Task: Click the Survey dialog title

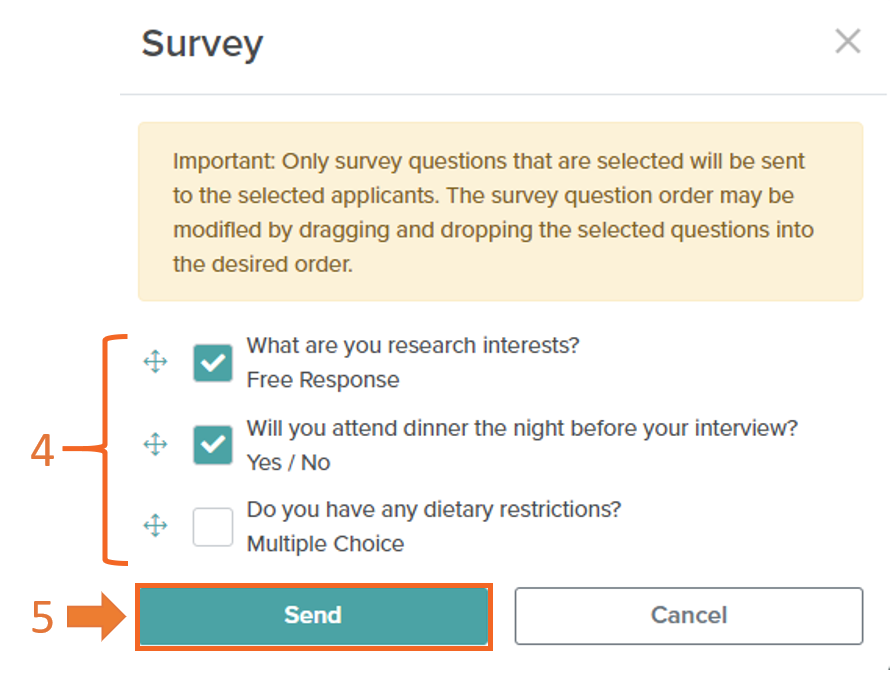Action: pyautogui.click(x=203, y=45)
